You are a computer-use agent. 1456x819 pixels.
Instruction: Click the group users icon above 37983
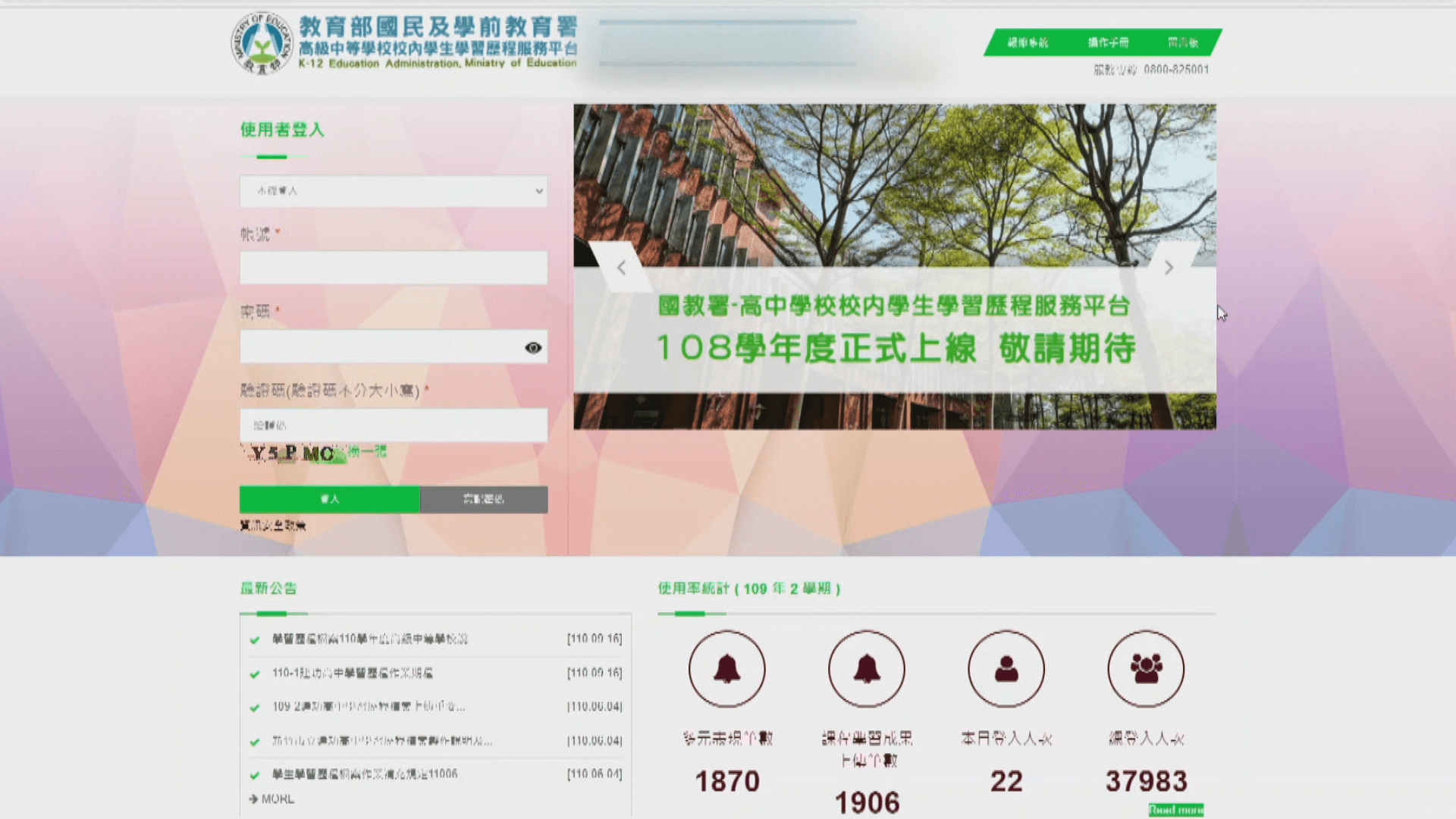[x=1146, y=669]
